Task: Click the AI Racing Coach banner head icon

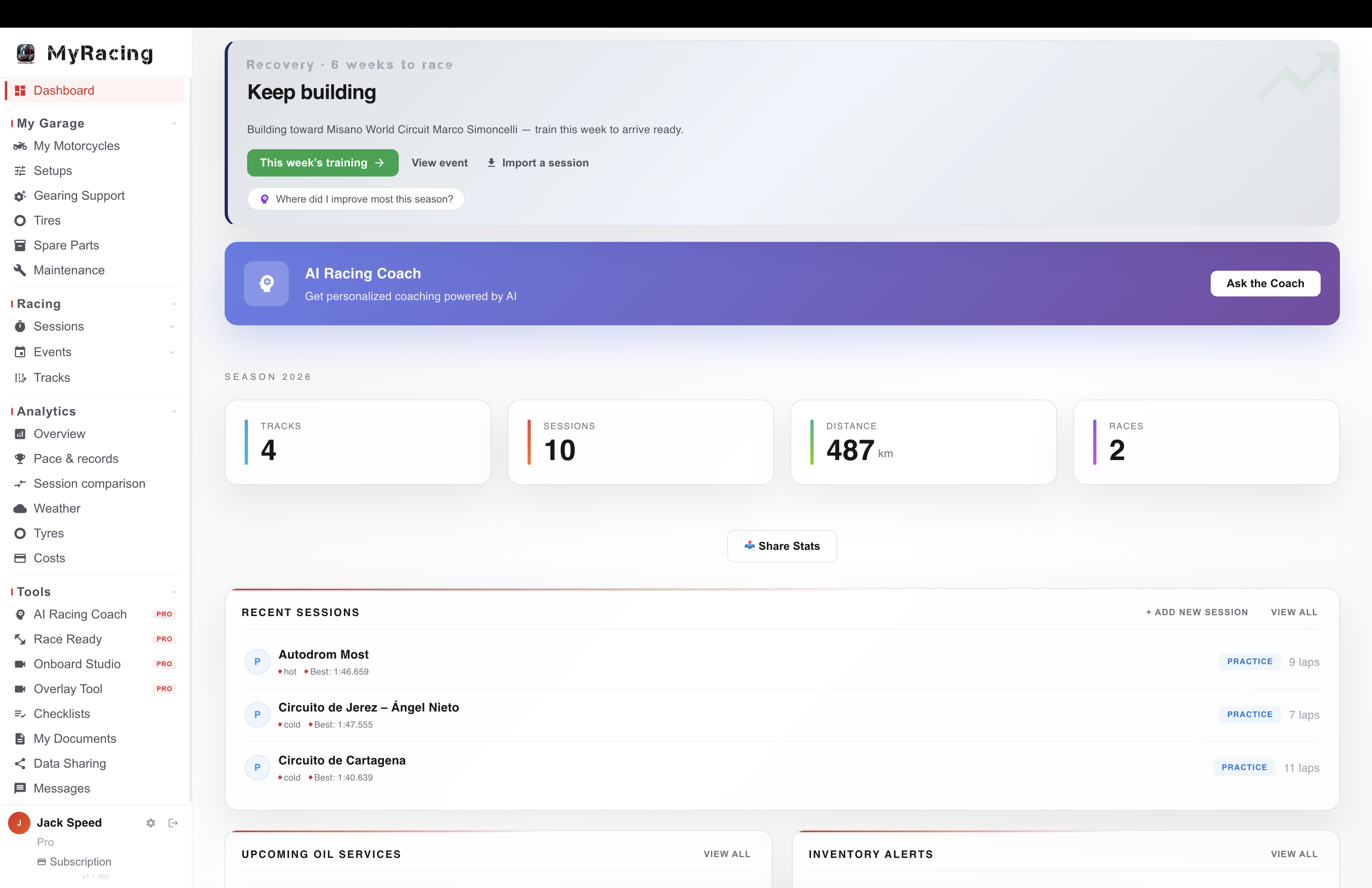Action: 266,284
